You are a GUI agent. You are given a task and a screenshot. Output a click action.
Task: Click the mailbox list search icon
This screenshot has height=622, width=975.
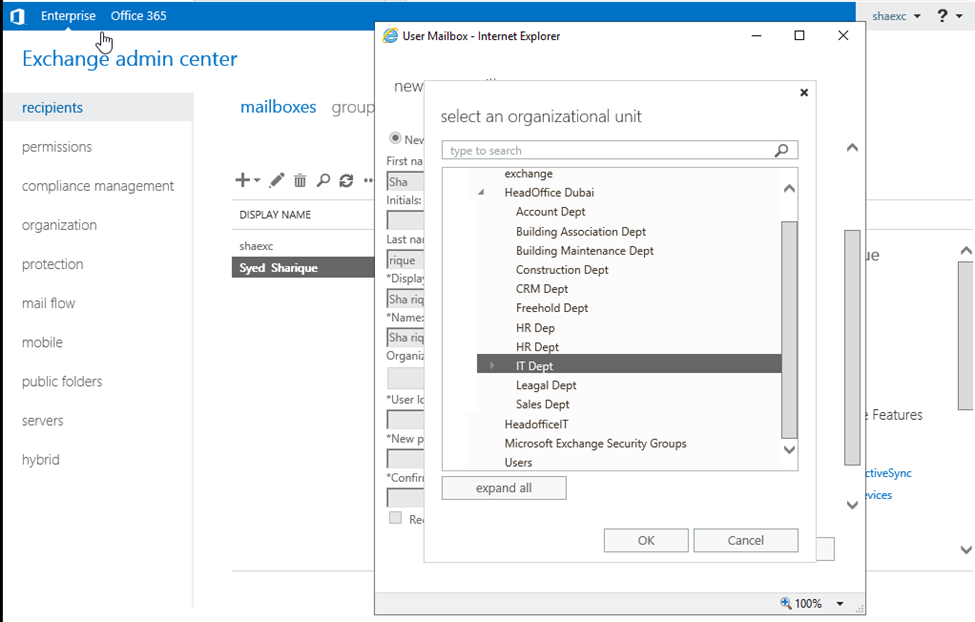pyautogui.click(x=323, y=180)
